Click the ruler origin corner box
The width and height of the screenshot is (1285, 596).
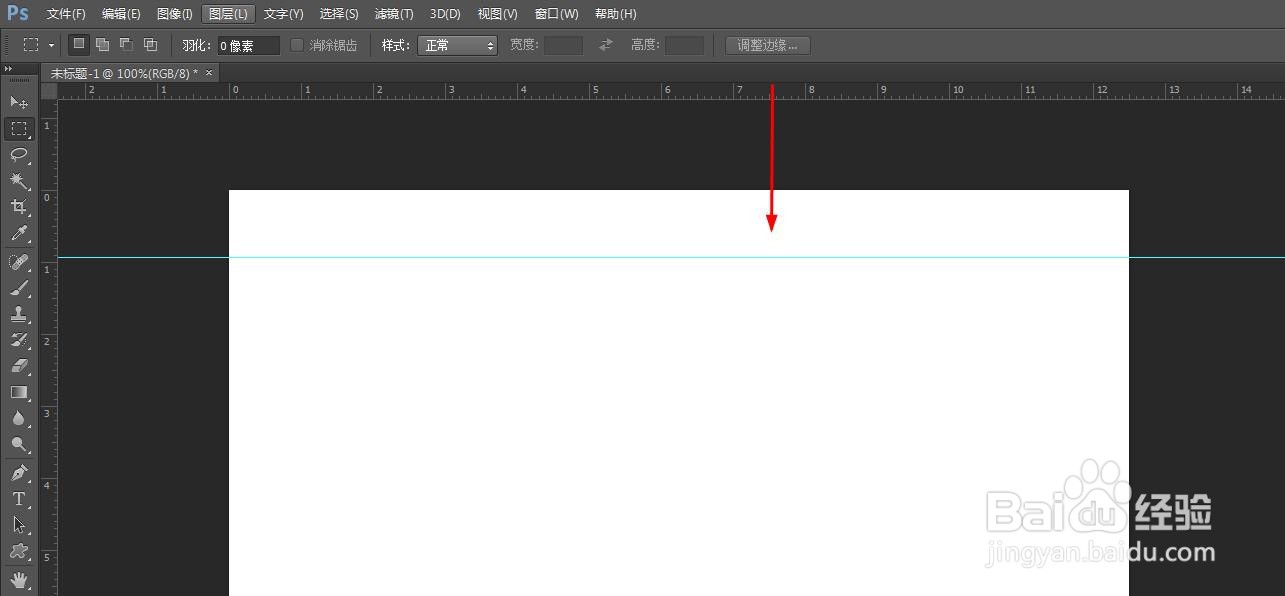click(x=48, y=90)
